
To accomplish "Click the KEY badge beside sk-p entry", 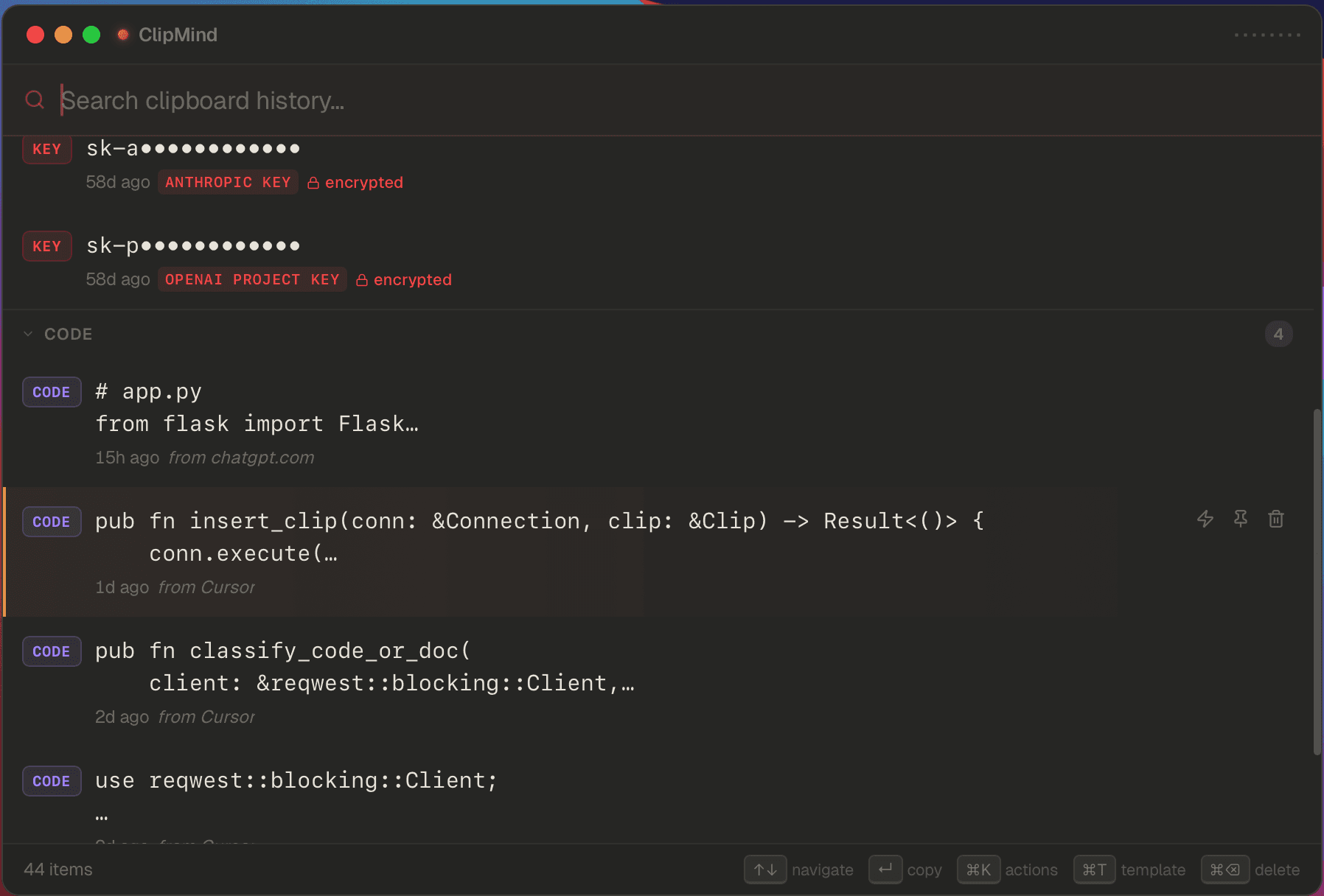I will click(47, 246).
